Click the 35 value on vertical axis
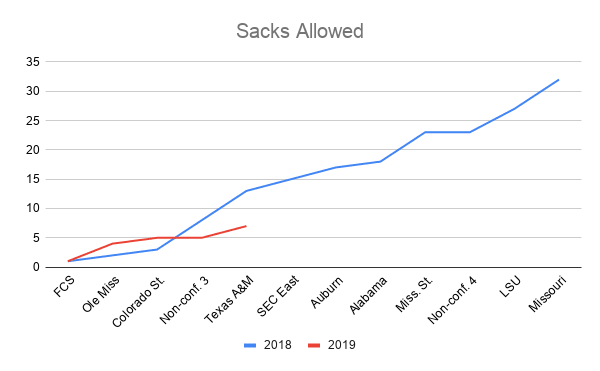Screen dimensions: 600x371 click(33, 62)
